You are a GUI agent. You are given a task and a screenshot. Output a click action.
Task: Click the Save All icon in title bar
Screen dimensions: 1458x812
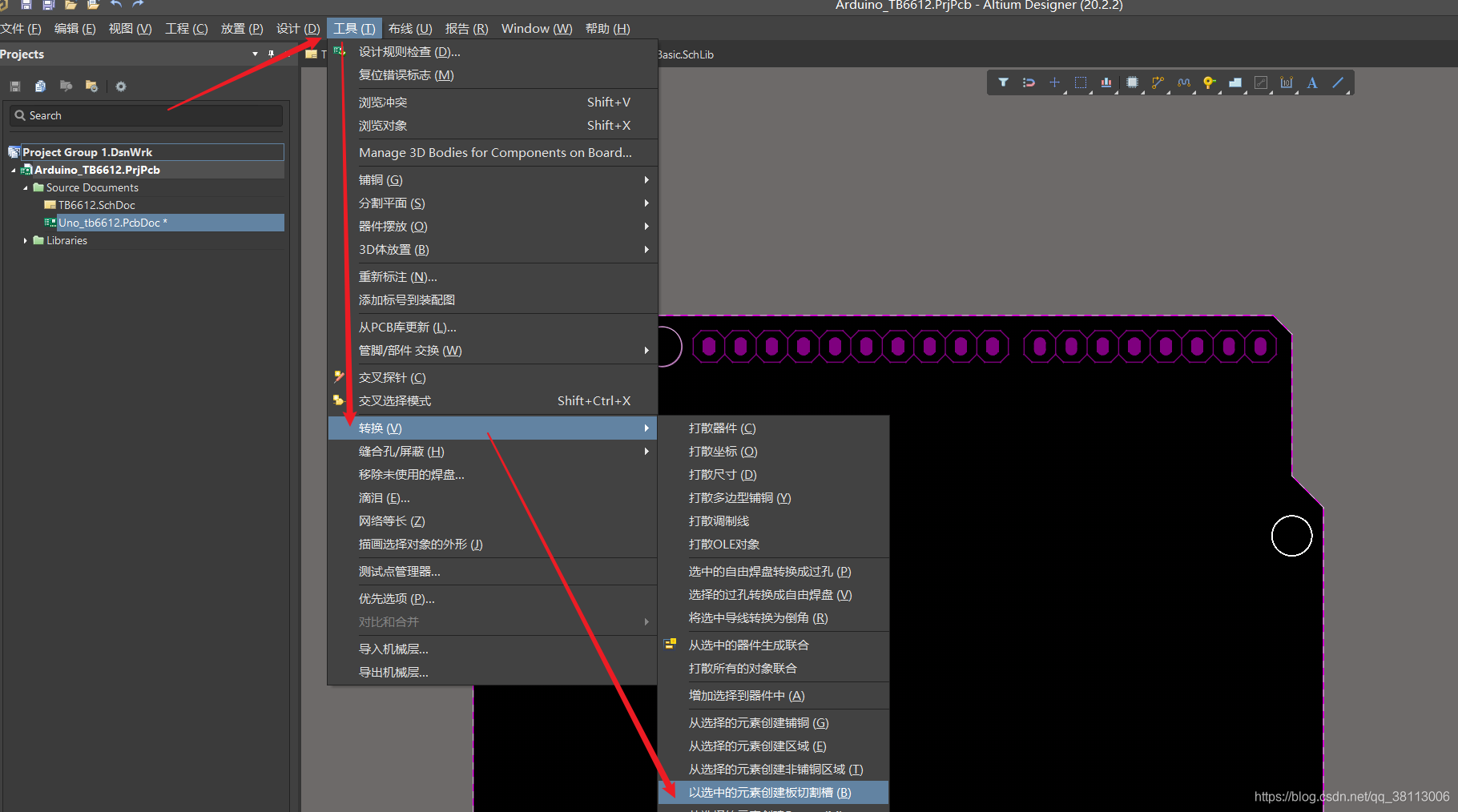click(48, 5)
